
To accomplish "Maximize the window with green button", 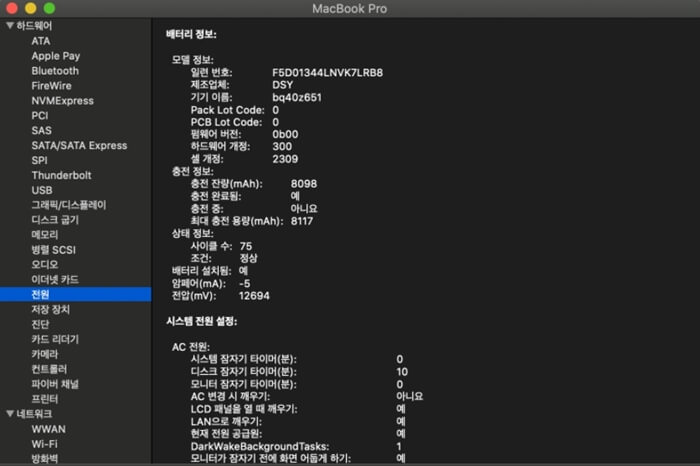I will tap(49, 8).
